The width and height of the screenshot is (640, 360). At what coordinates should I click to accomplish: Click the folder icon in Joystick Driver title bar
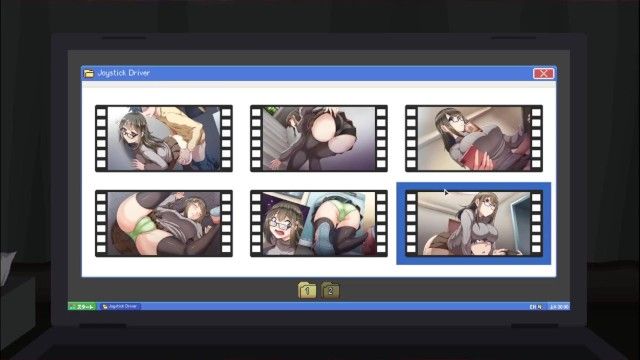tap(89, 73)
